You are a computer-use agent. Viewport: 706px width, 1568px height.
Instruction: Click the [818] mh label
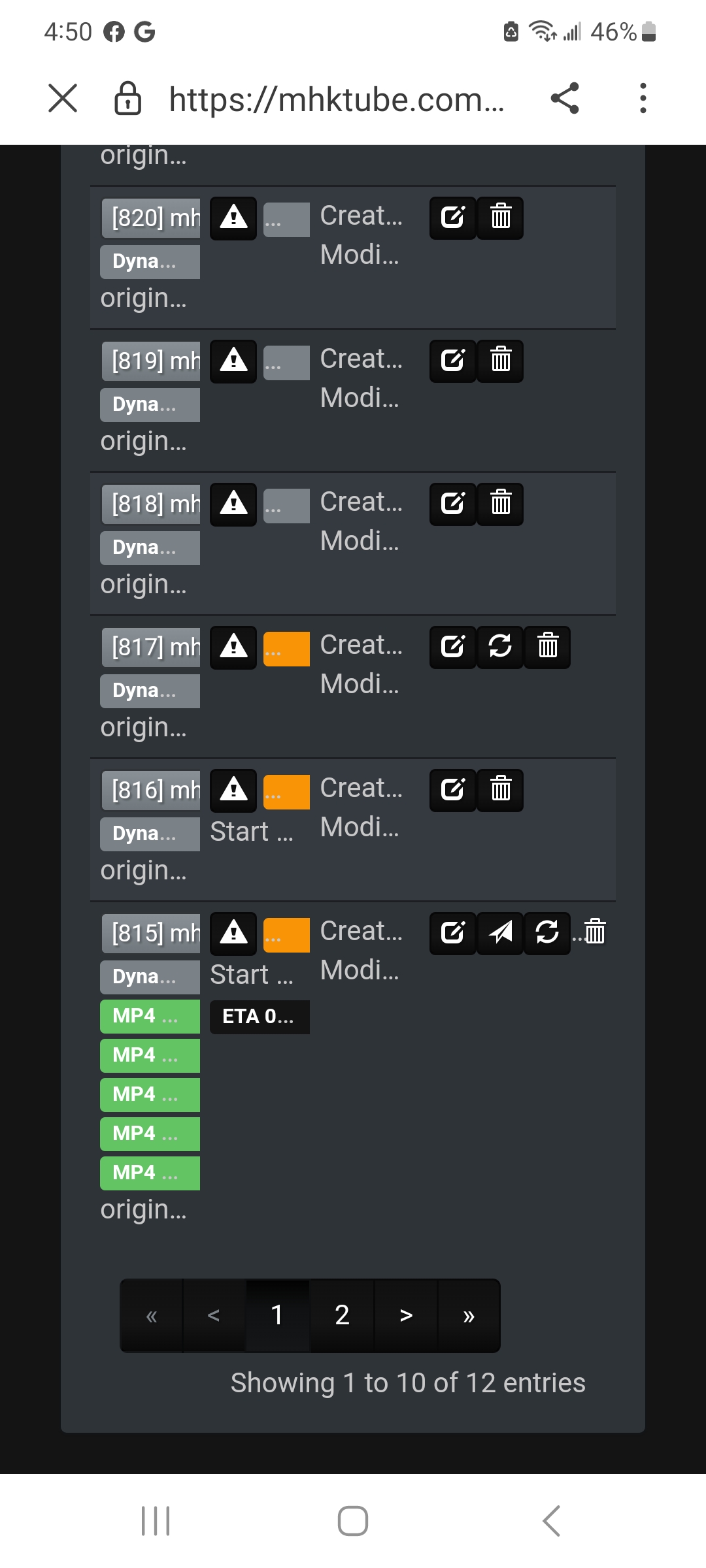151,504
